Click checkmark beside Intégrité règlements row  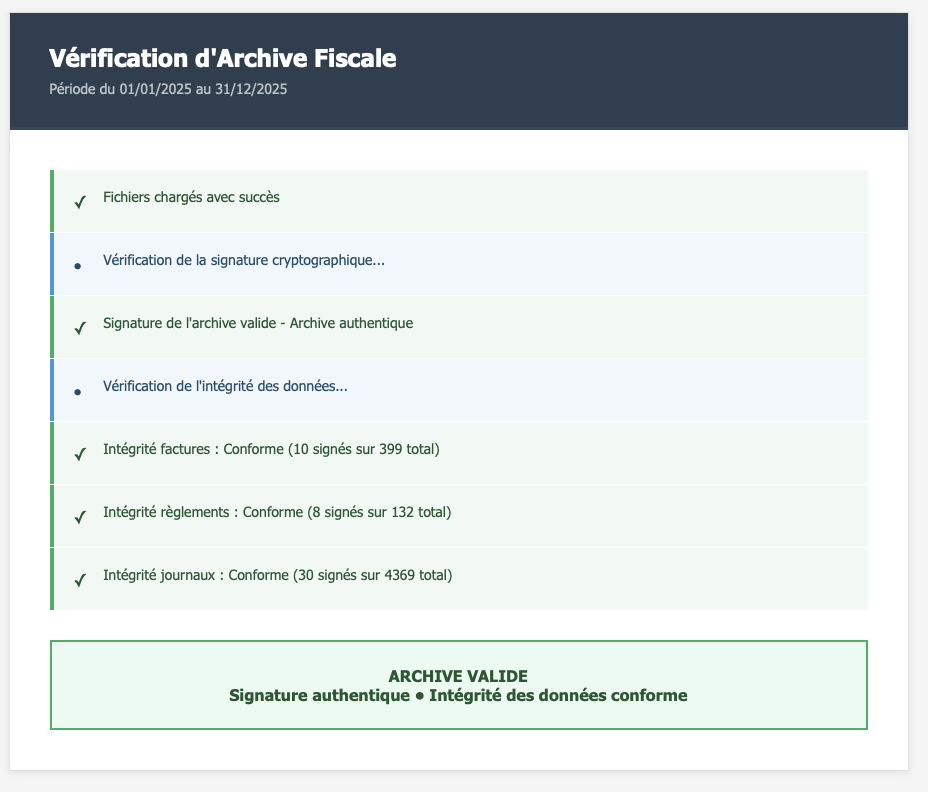[x=80, y=518]
